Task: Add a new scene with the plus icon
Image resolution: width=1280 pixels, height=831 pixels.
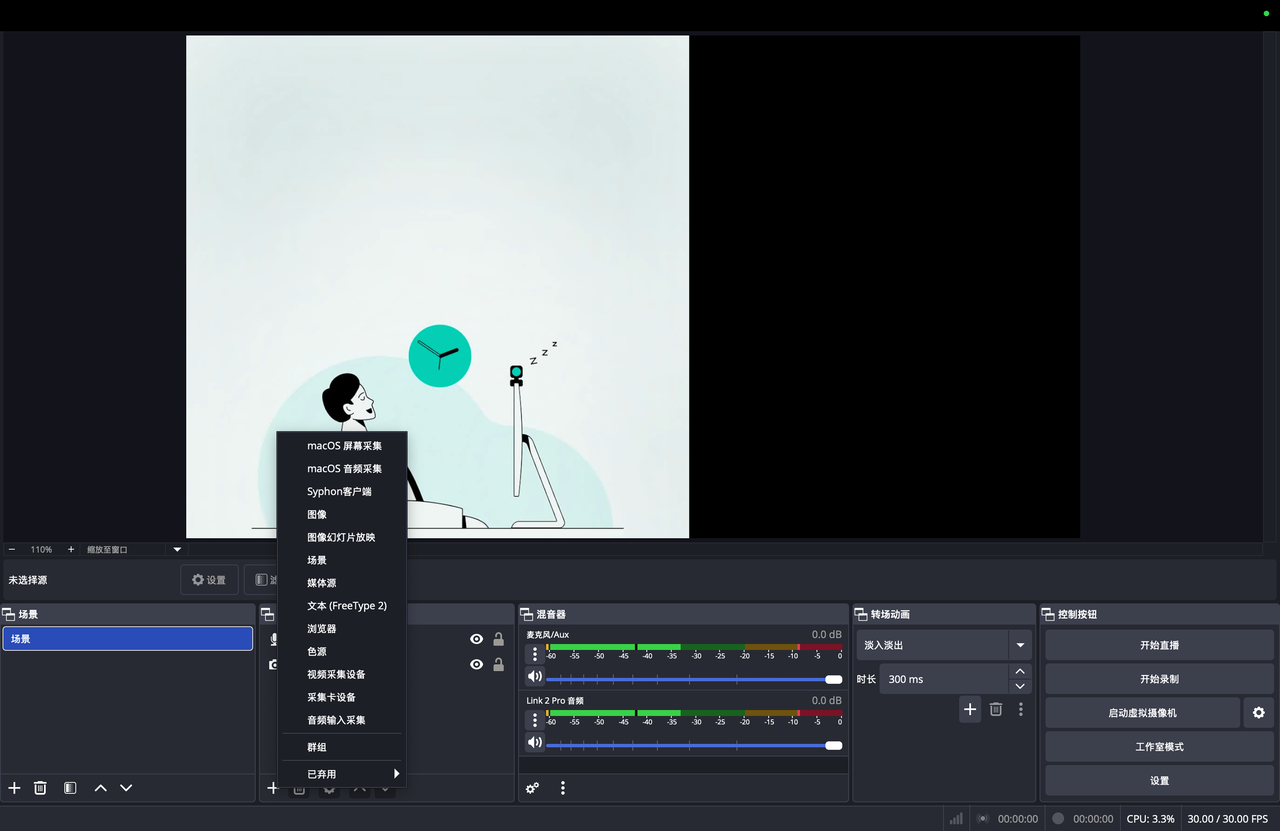Action: click(x=14, y=788)
